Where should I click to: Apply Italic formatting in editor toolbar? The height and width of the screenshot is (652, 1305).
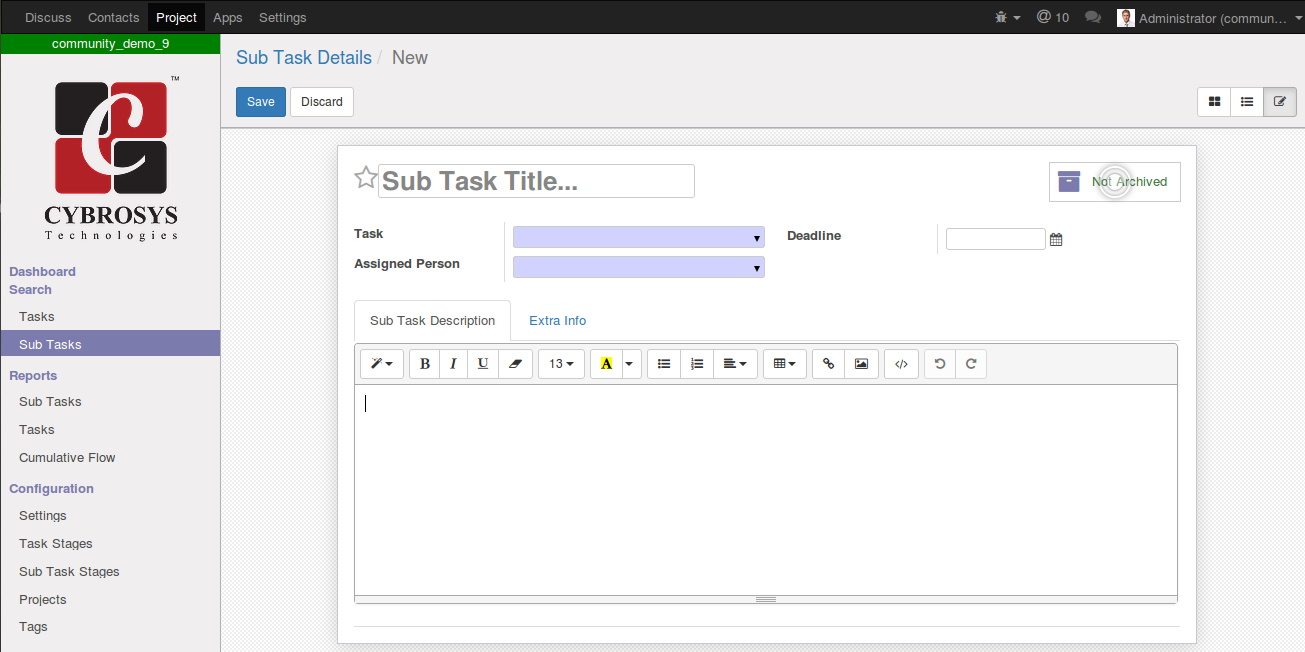[x=453, y=364]
